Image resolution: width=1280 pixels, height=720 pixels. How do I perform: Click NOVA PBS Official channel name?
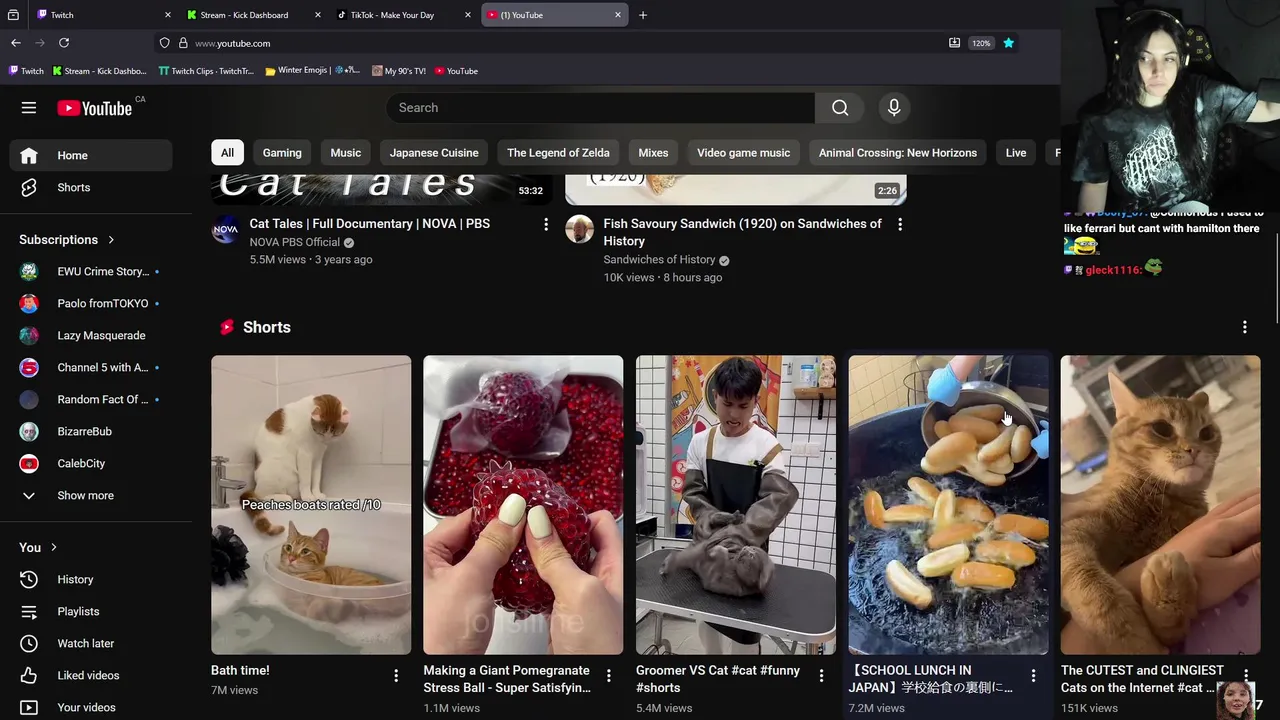[x=295, y=242]
